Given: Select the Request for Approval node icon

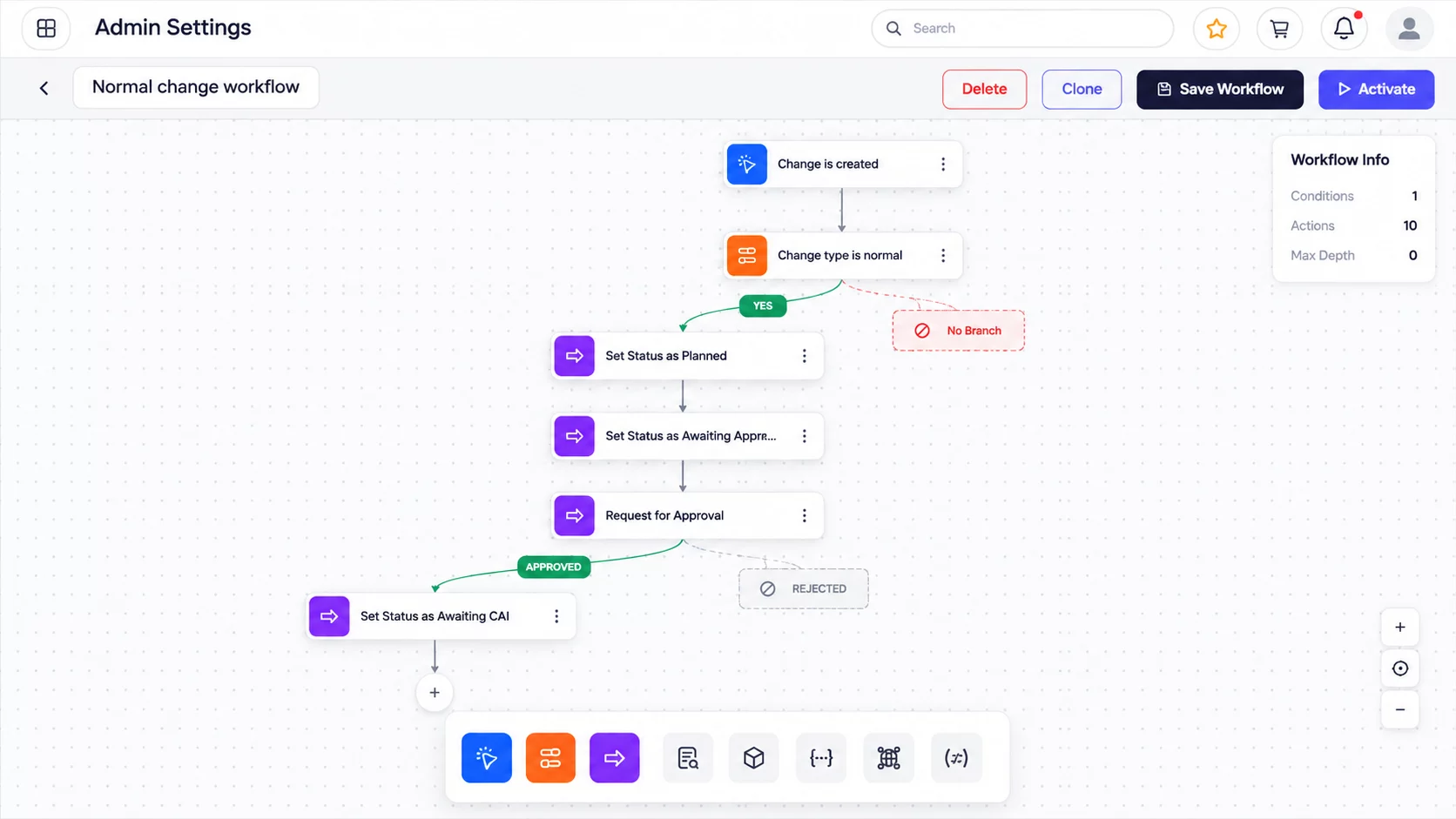Looking at the screenshot, I should click(574, 516).
